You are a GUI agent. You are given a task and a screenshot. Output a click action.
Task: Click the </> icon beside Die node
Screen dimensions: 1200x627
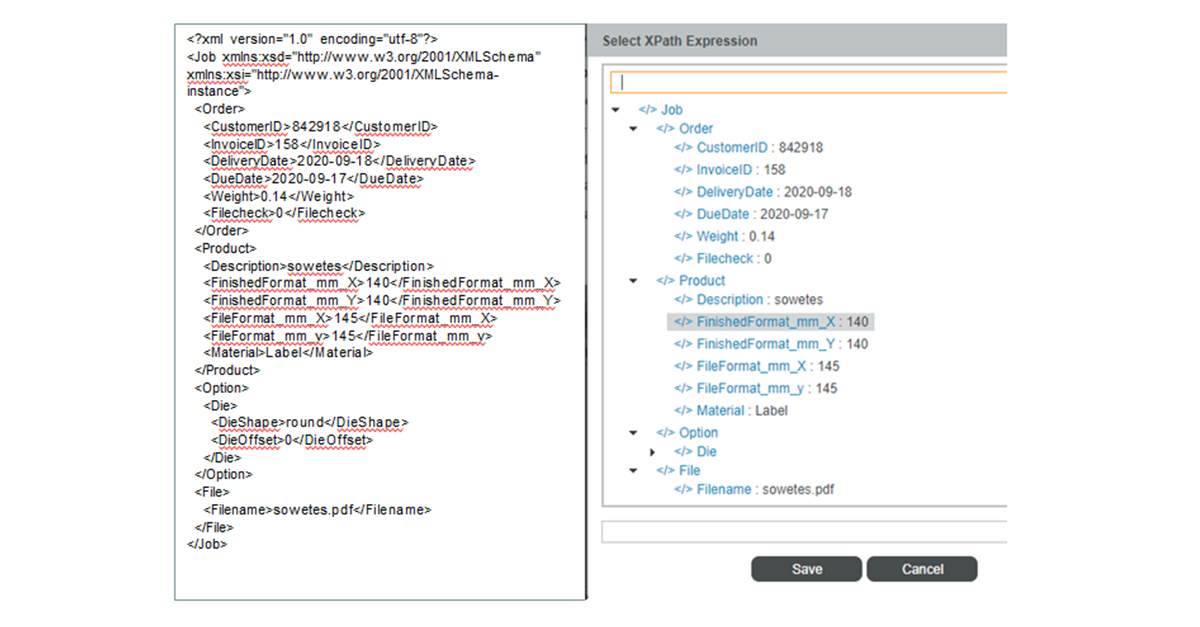[685, 451]
